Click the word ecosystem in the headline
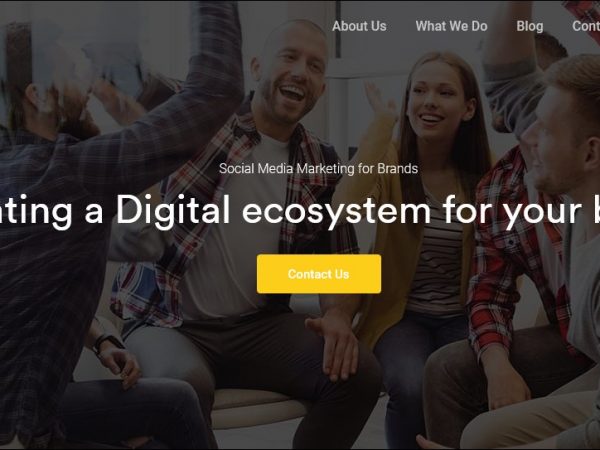This screenshot has width=600, height=450. (x=336, y=211)
